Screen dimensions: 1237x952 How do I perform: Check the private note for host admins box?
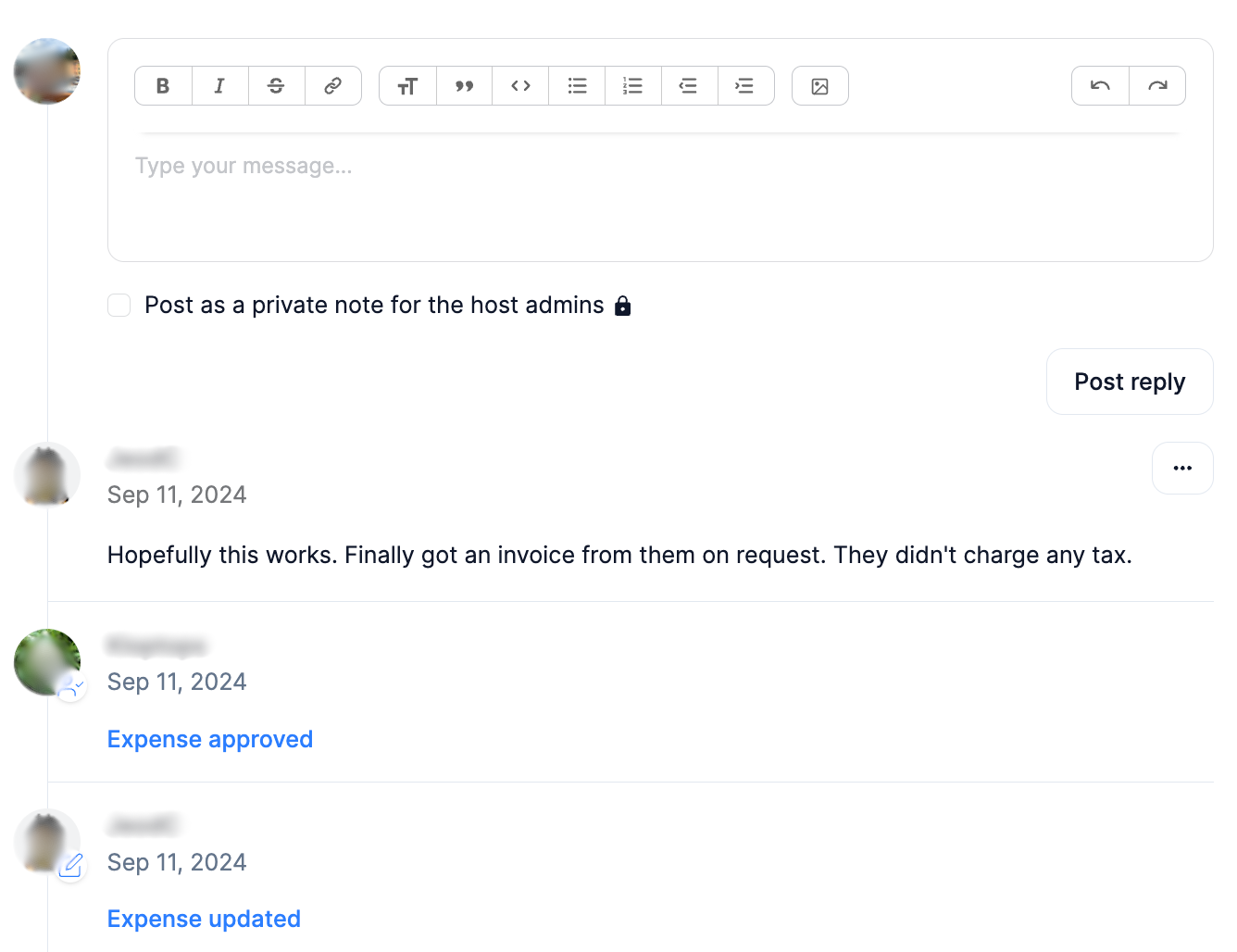click(x=119, y=306)
